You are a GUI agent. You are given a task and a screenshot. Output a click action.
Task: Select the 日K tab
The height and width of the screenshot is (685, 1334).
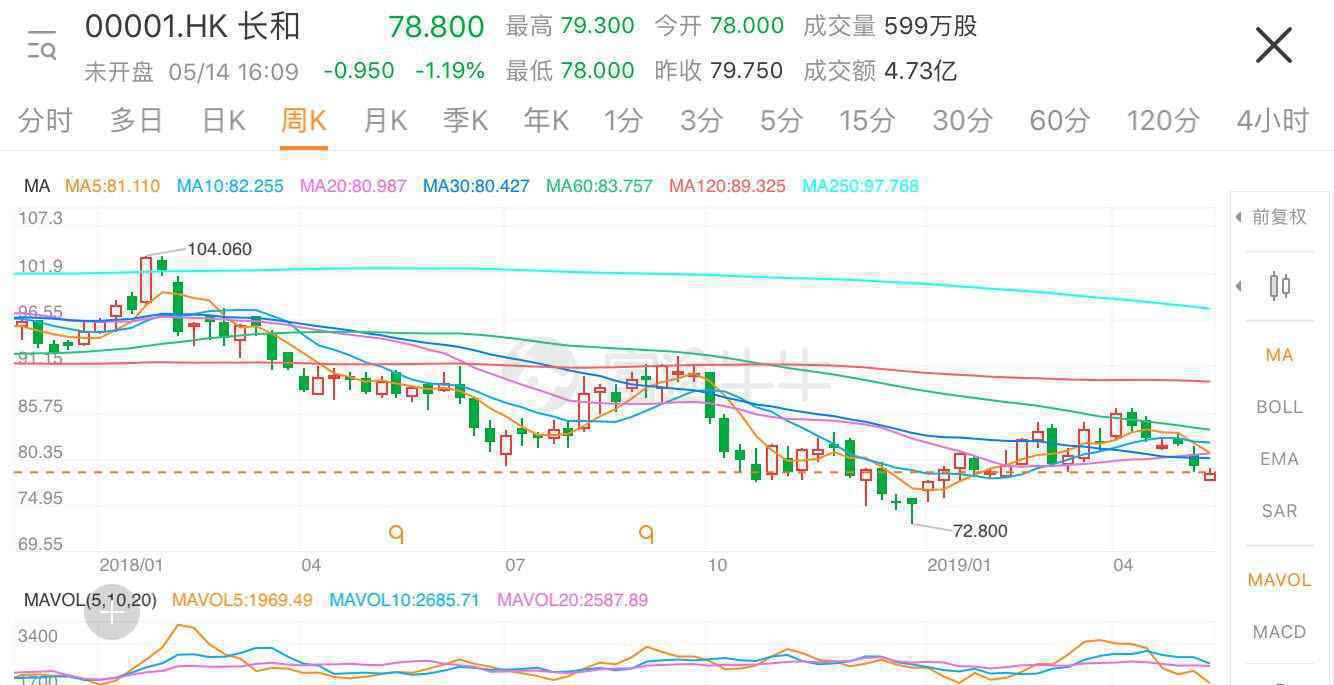[223, 121]
